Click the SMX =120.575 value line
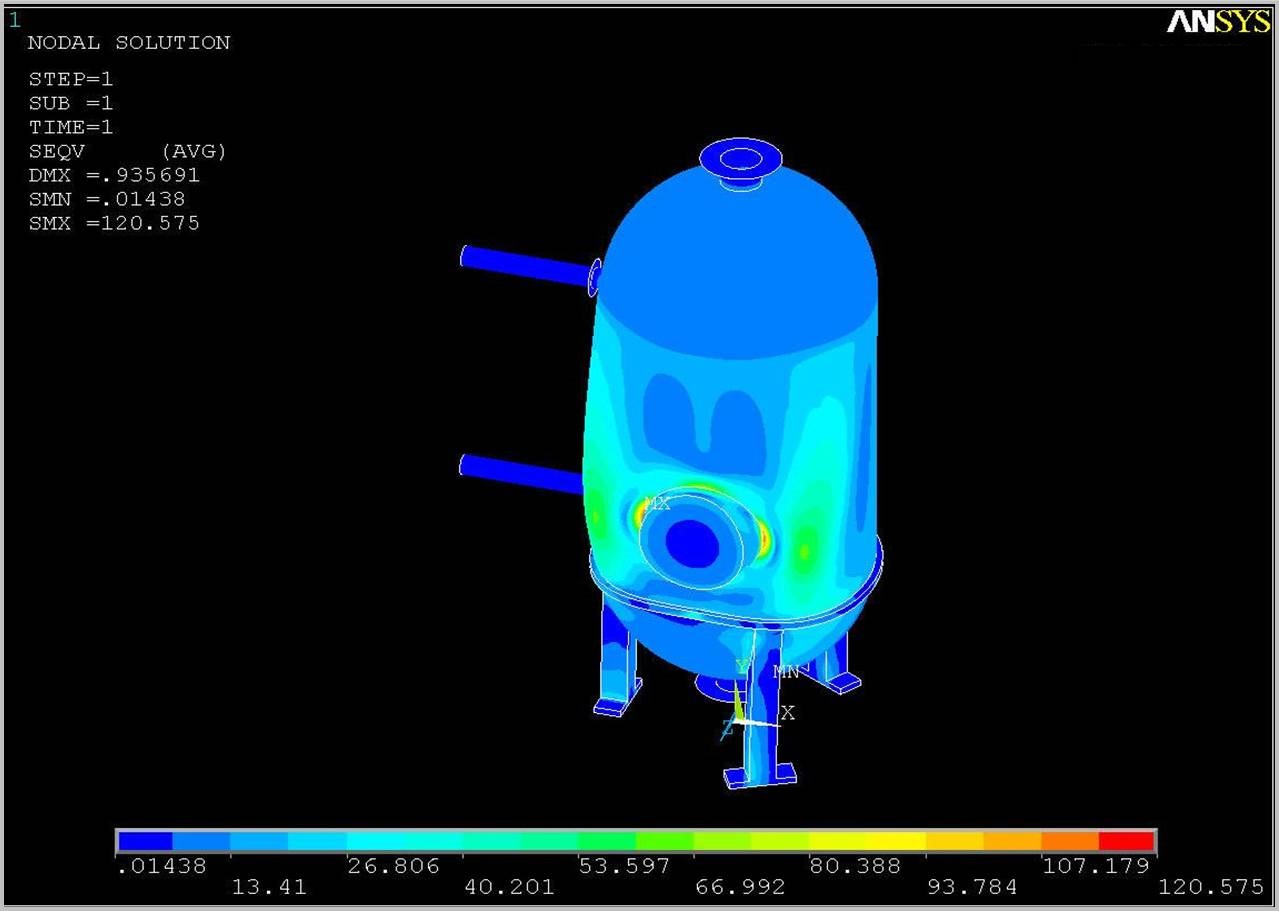 [114, 223]
